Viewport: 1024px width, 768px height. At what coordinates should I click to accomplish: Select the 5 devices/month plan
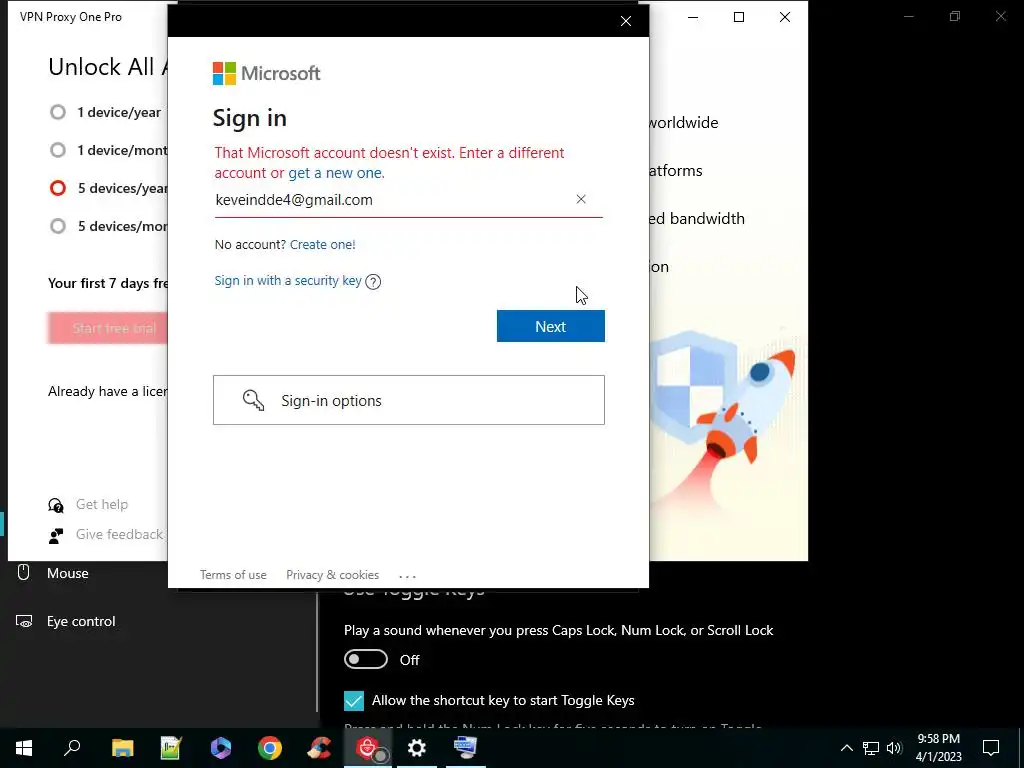click(x=58, y=226)
